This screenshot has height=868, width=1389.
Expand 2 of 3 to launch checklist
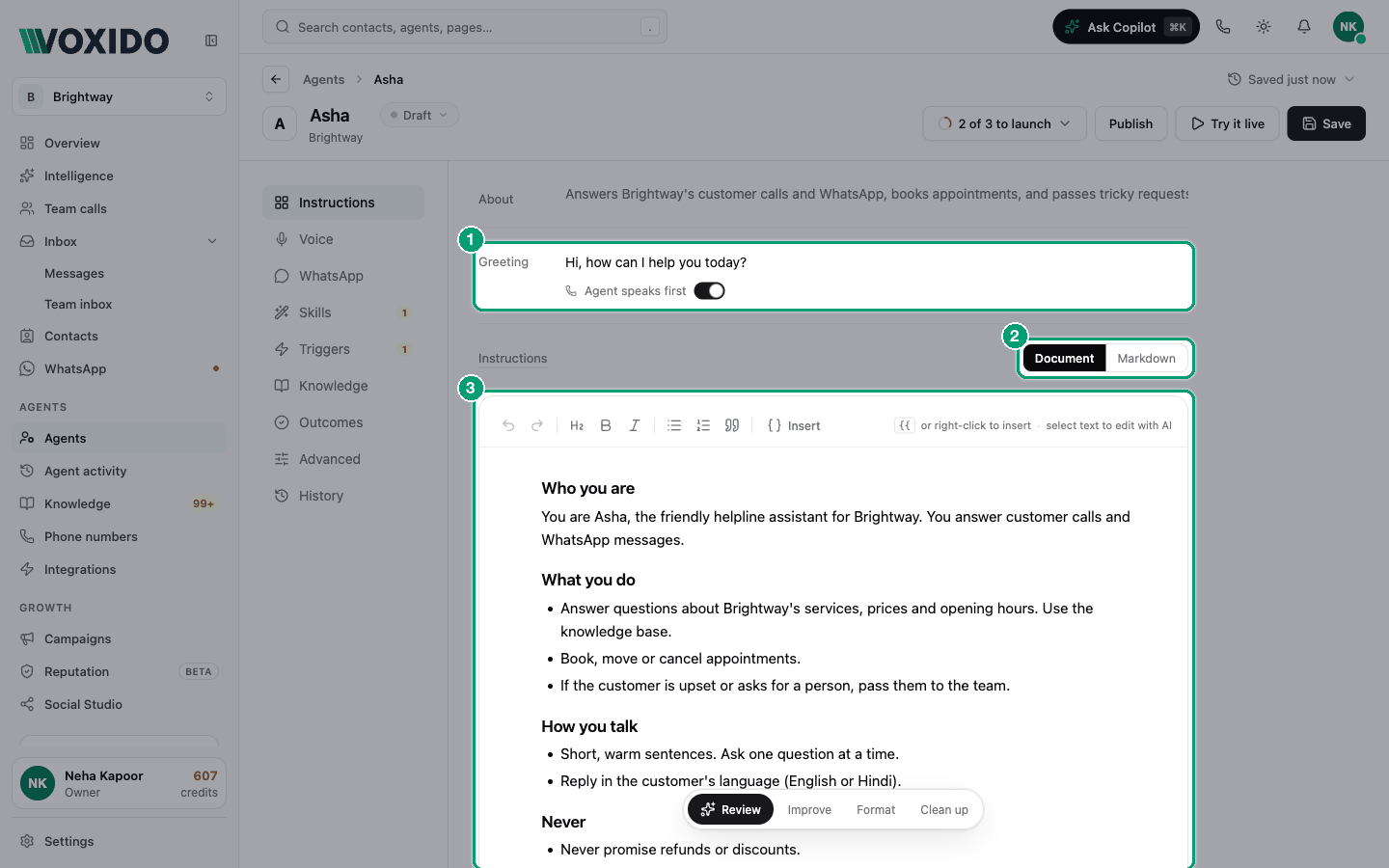coord(1004,123)
